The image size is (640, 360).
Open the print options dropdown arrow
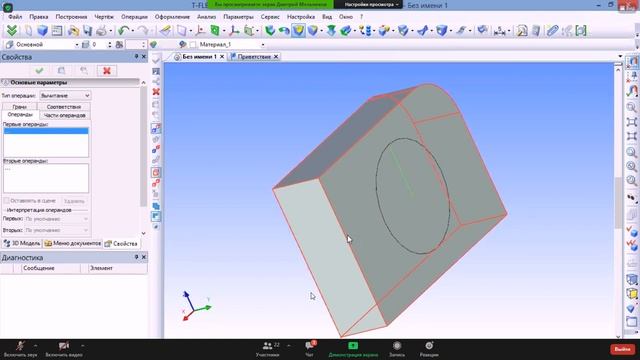pyautogui.click(x=110, y=31)
